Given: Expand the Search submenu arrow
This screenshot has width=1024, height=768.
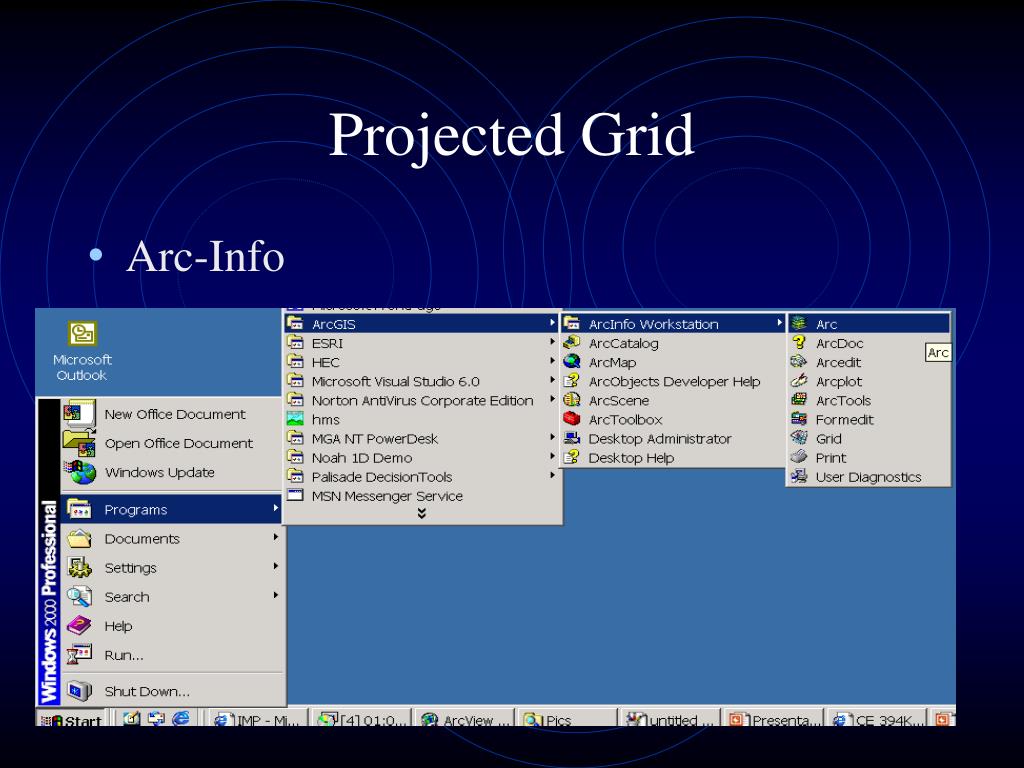Looking at the screenshot, I should coord(276,595).
